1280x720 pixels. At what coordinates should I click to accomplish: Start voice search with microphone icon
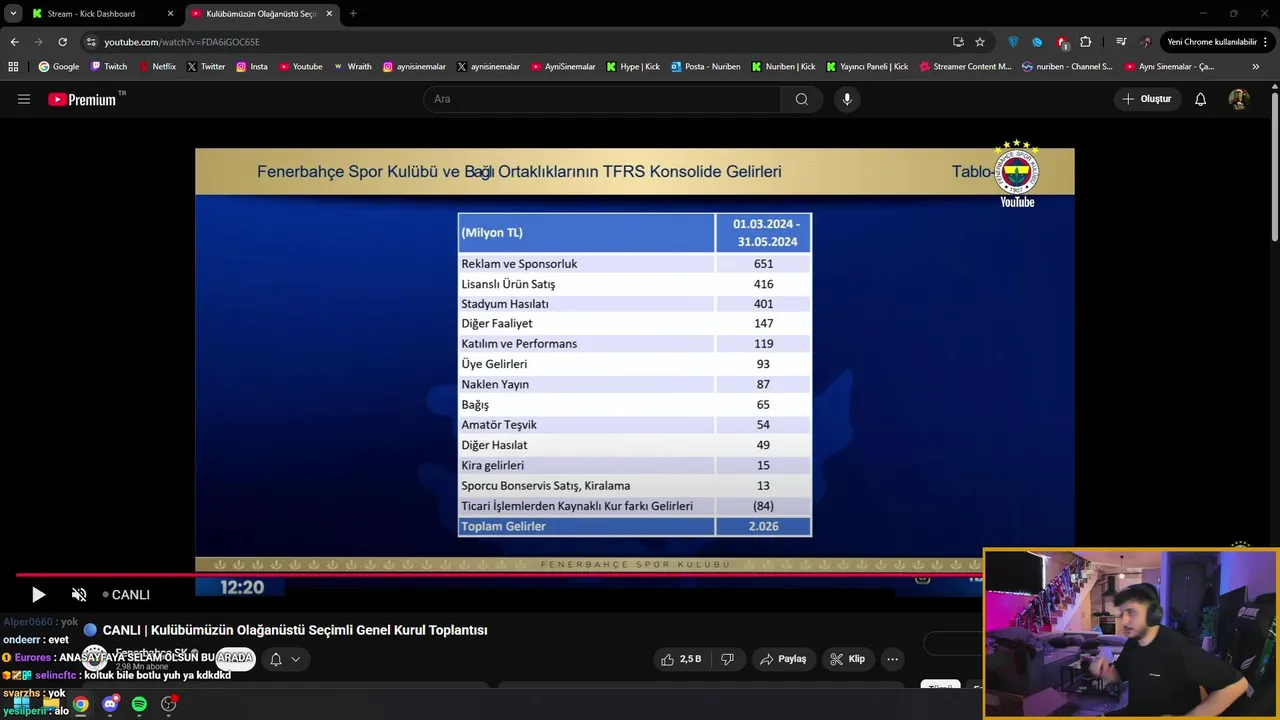pyautogui.click(x=847, y=99)
